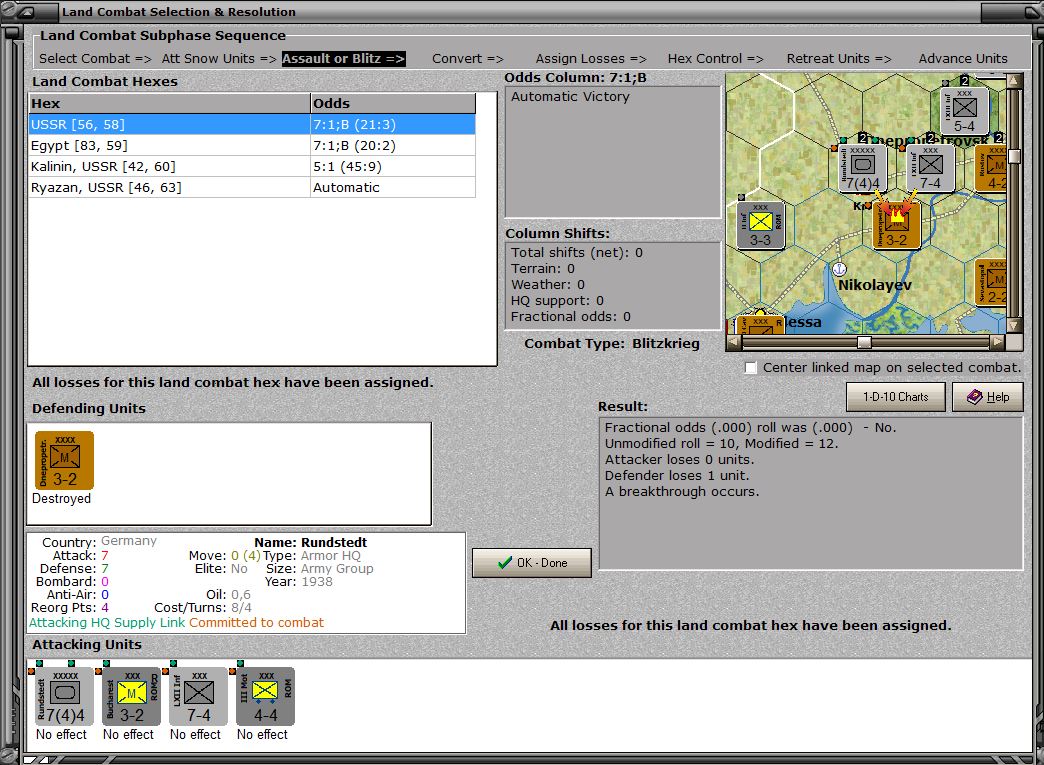Screen dimensions: 1044x765
Task: Click 'Total shifts (net): 0' line
Action: 577,252
